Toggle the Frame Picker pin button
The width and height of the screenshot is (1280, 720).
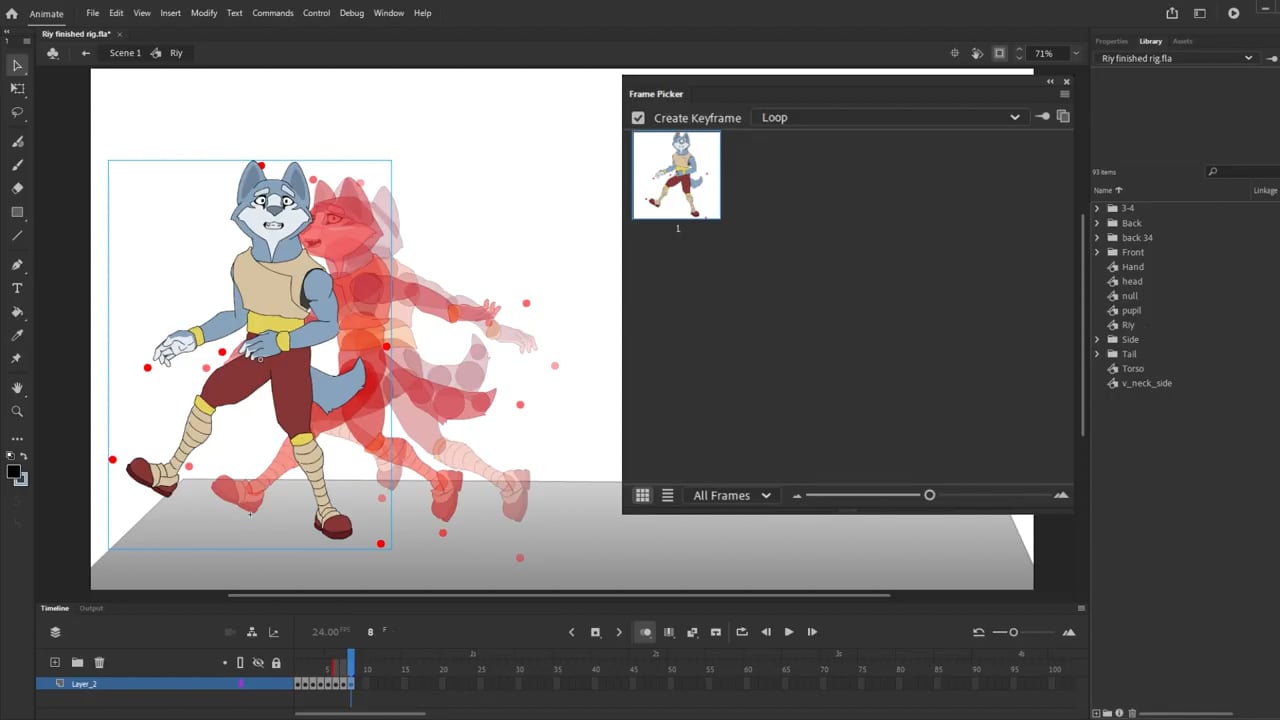tap(1042, 117)
